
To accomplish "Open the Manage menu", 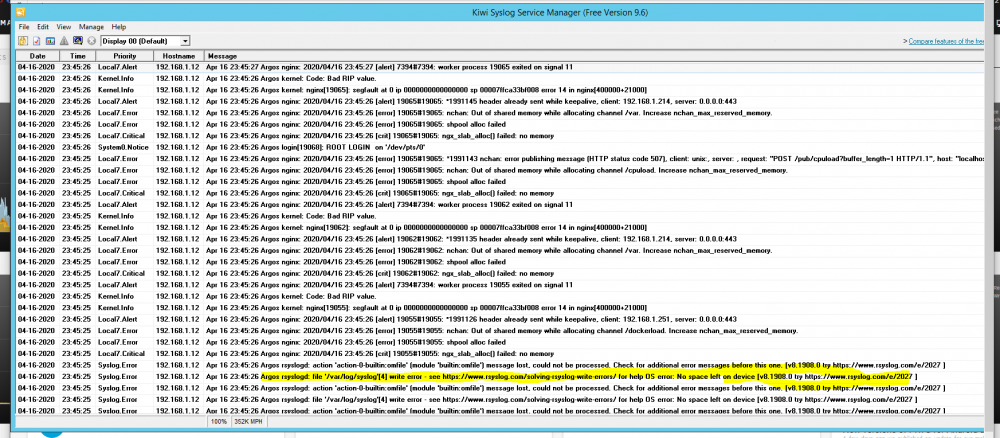I will 91,27.
